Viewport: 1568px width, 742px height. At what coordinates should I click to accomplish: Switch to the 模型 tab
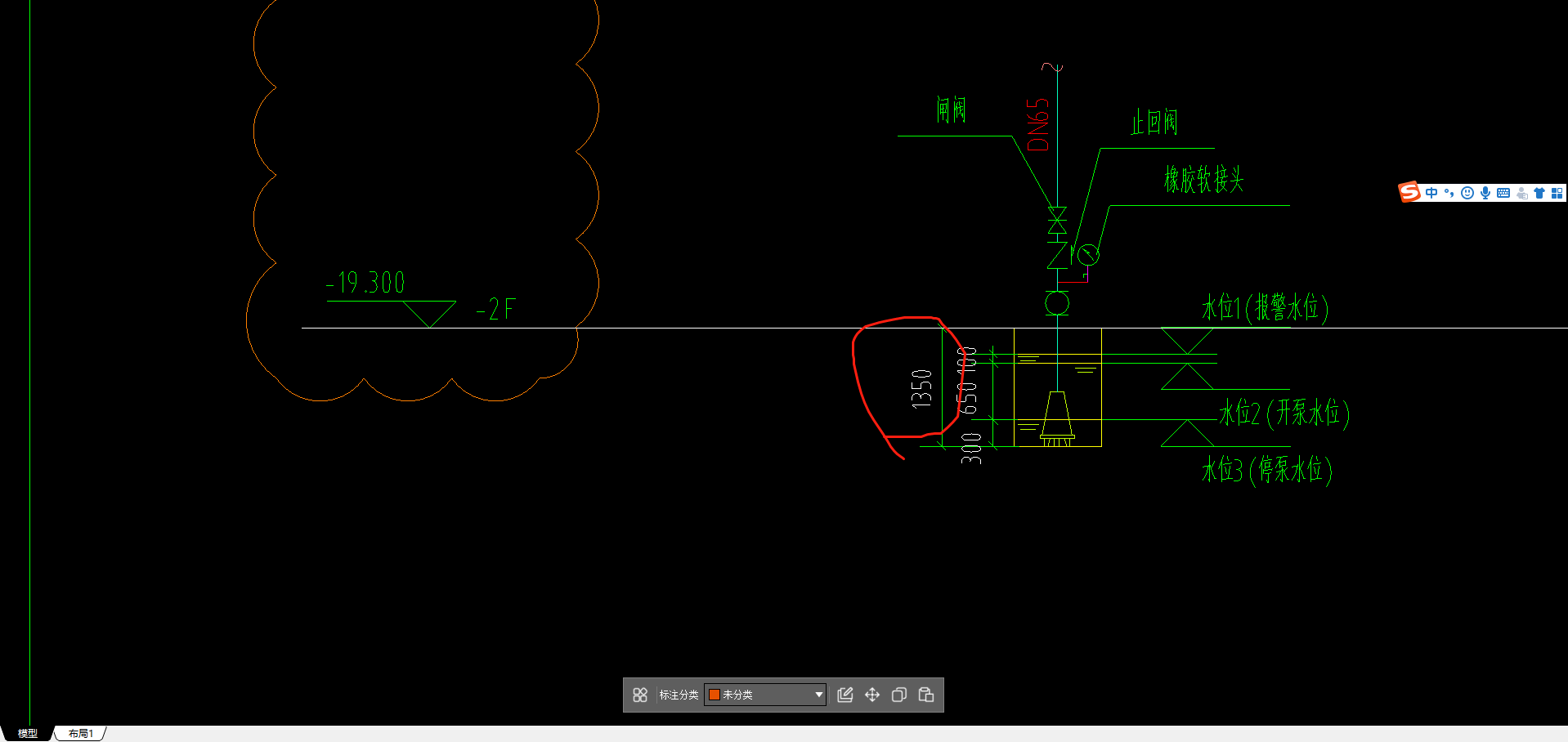click(x=28, y=734)
